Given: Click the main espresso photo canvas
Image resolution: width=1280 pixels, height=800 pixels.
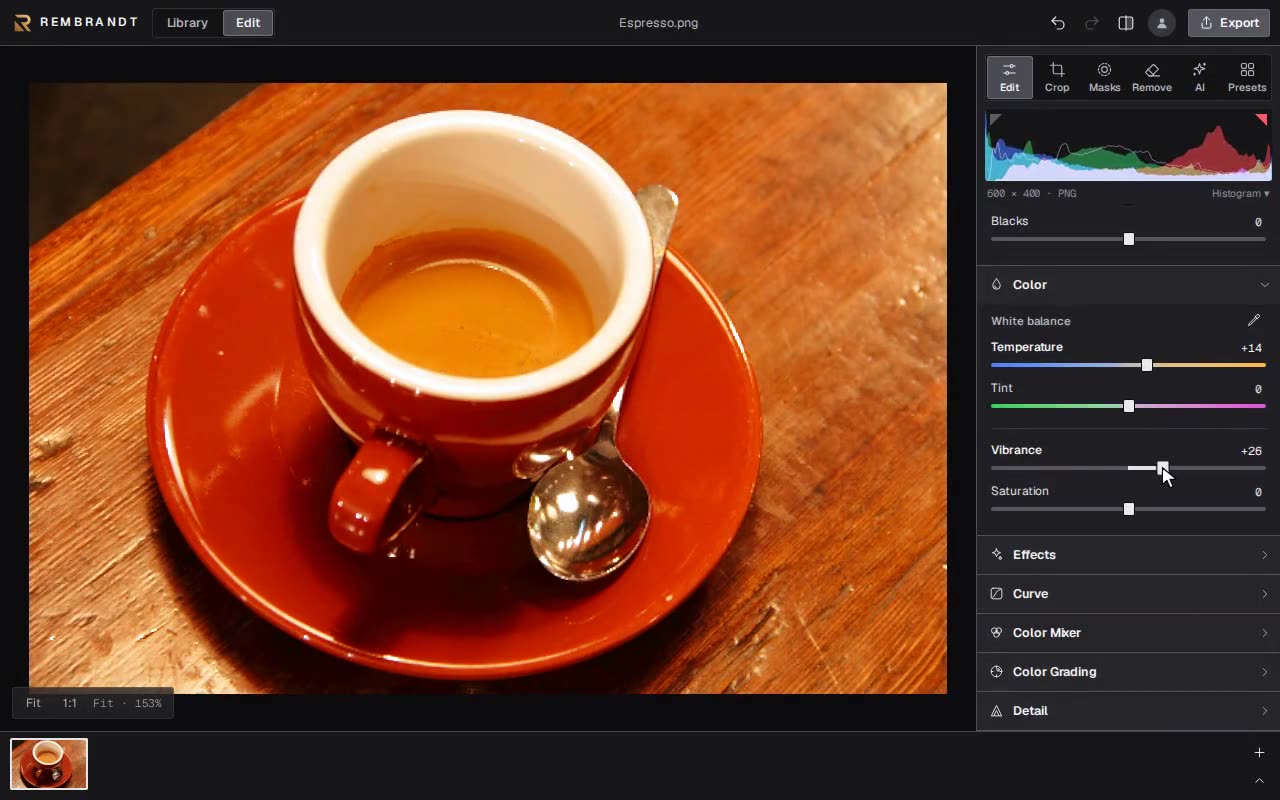Looking at the screenshot, I should coord(488,388).
